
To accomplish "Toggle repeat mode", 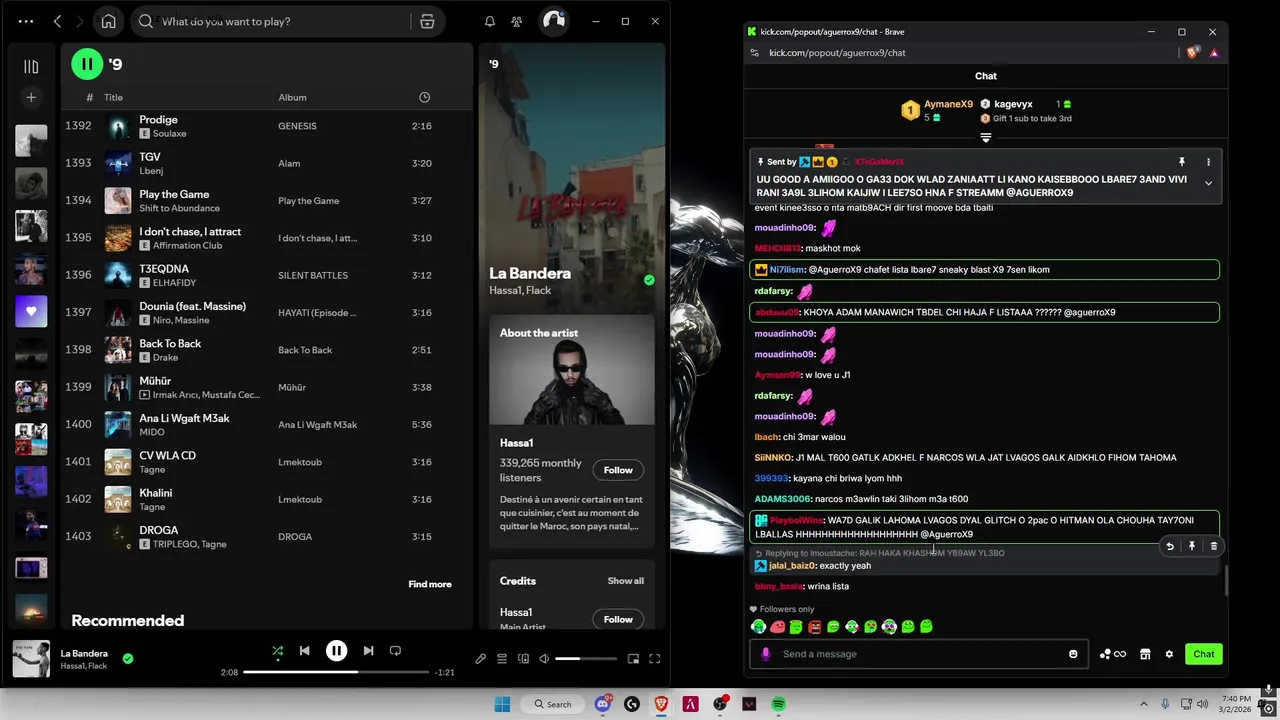I will point(395,651).
